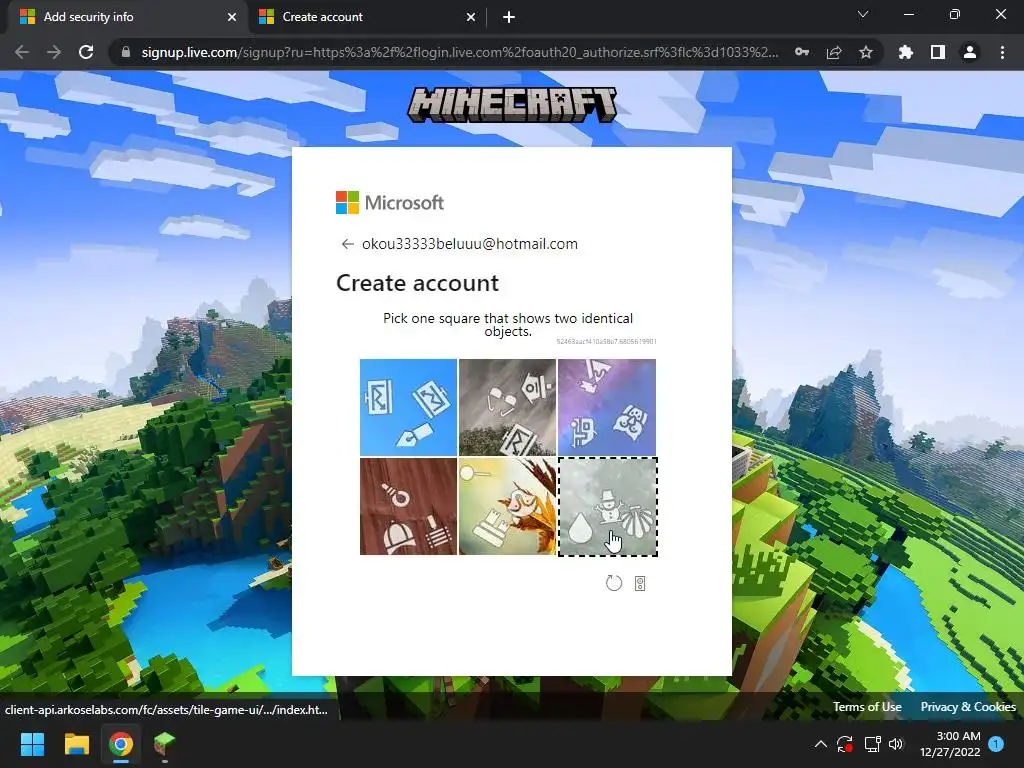Click the okou33333beluuu@hotmail.com email text

470,244
